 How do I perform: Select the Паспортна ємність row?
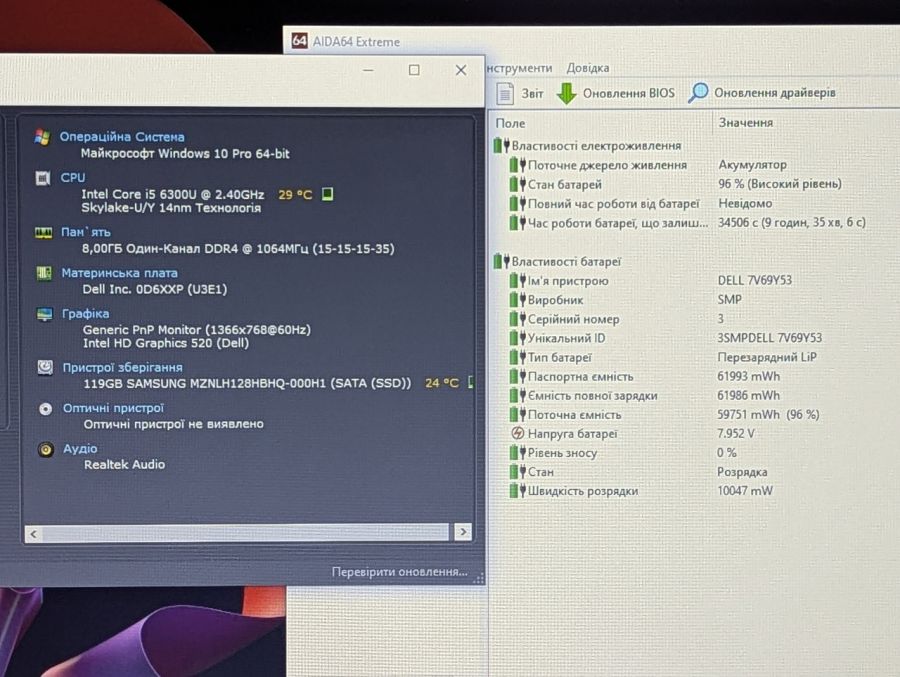695,376
